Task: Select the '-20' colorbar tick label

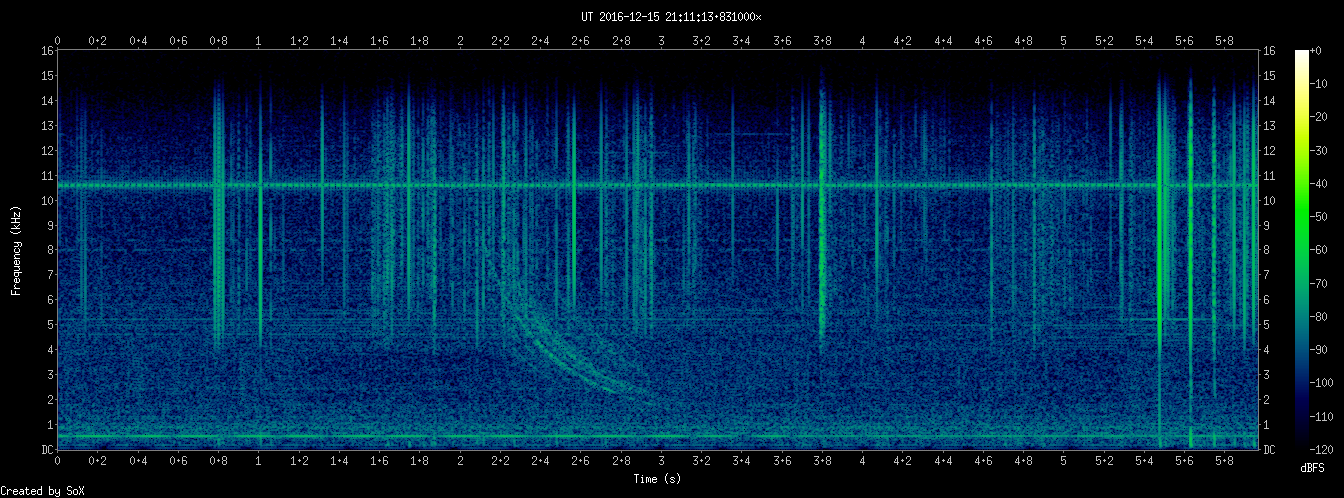Action: (x=1321, y=117)
